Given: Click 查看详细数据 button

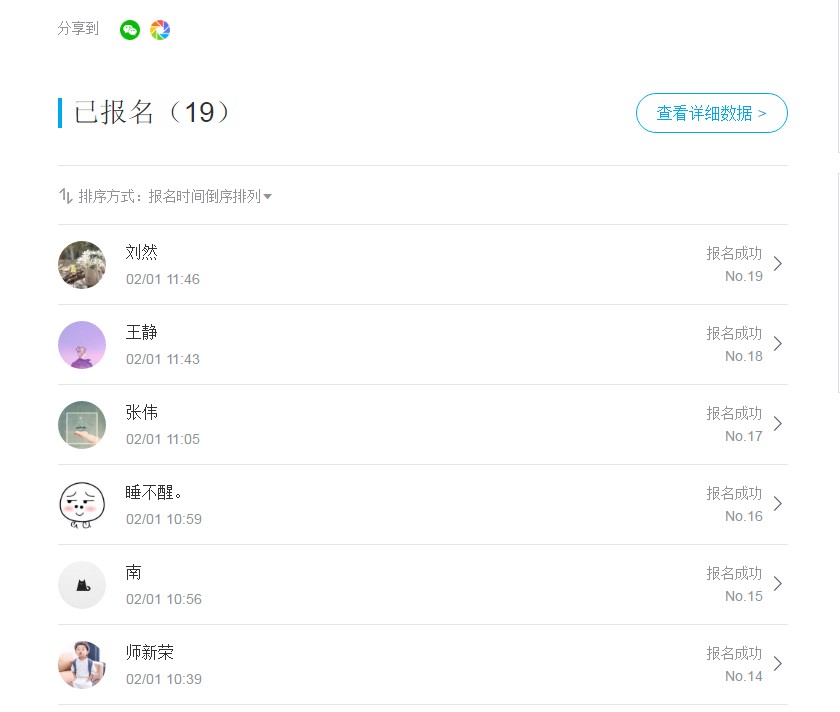Looking at the screenshot, I should (x=711, y=113).
